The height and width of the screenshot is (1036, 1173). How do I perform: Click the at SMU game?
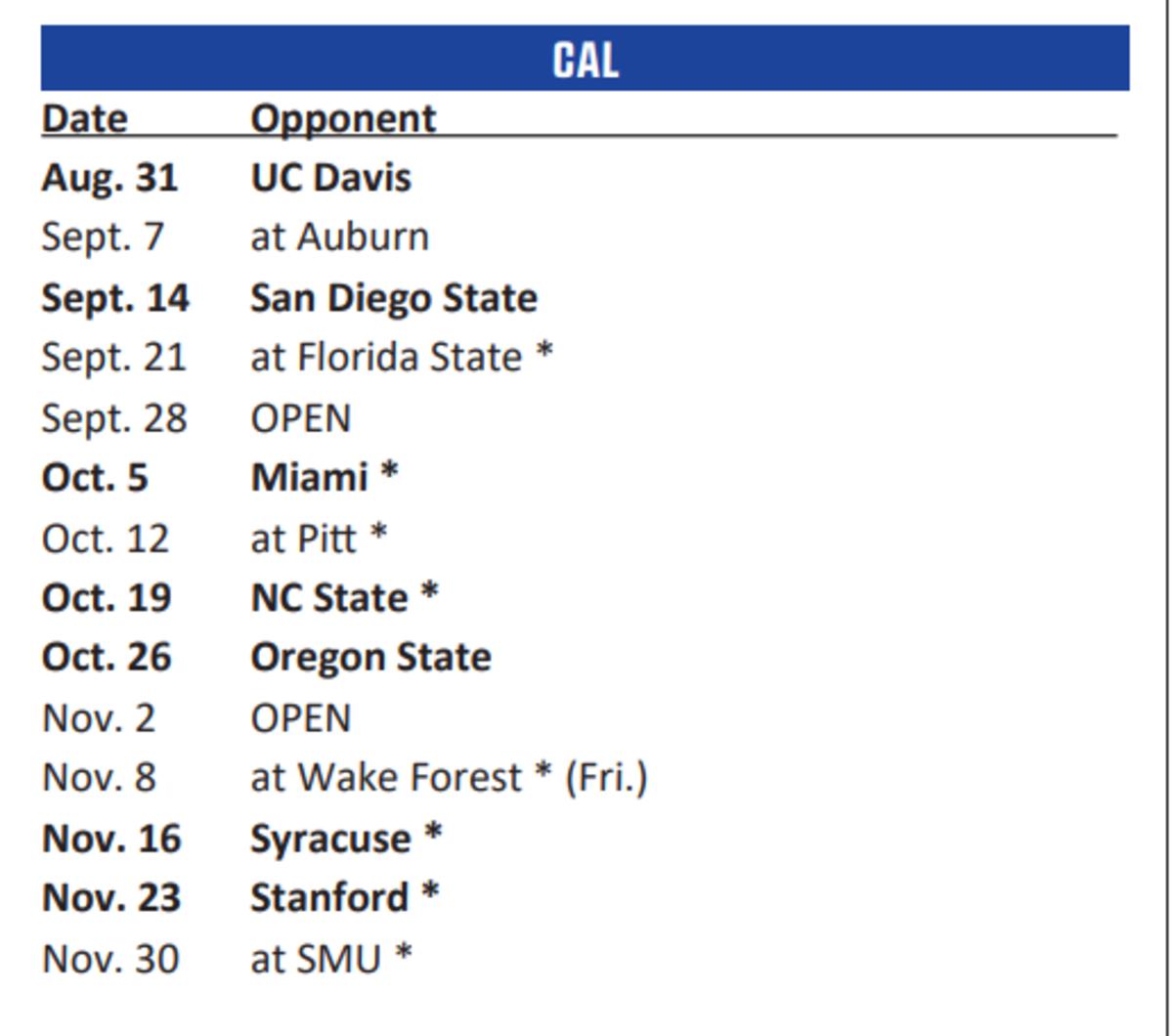click(x=331, y=959)
